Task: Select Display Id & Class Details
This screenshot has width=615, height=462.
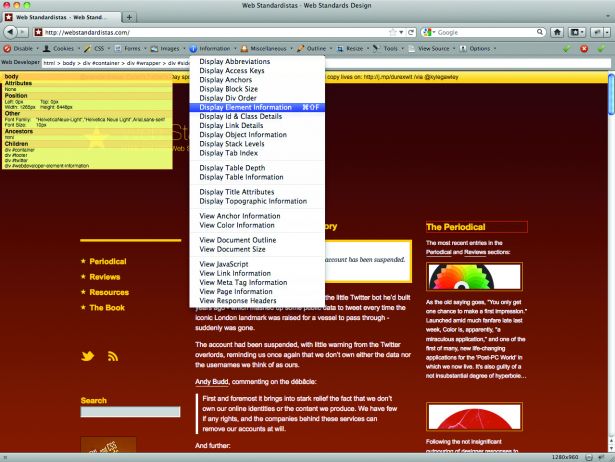Action: click(x=257, y=116)
